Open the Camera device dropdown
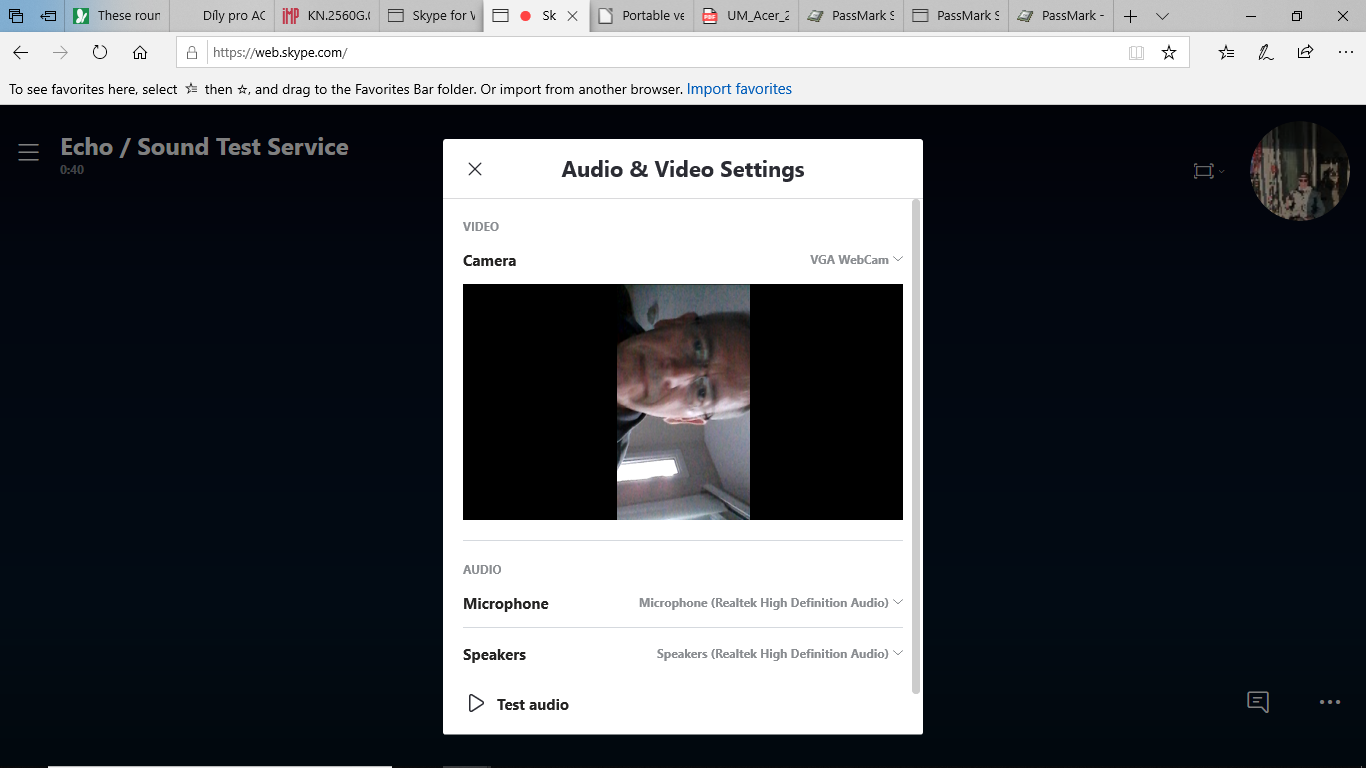 [856, 259]
